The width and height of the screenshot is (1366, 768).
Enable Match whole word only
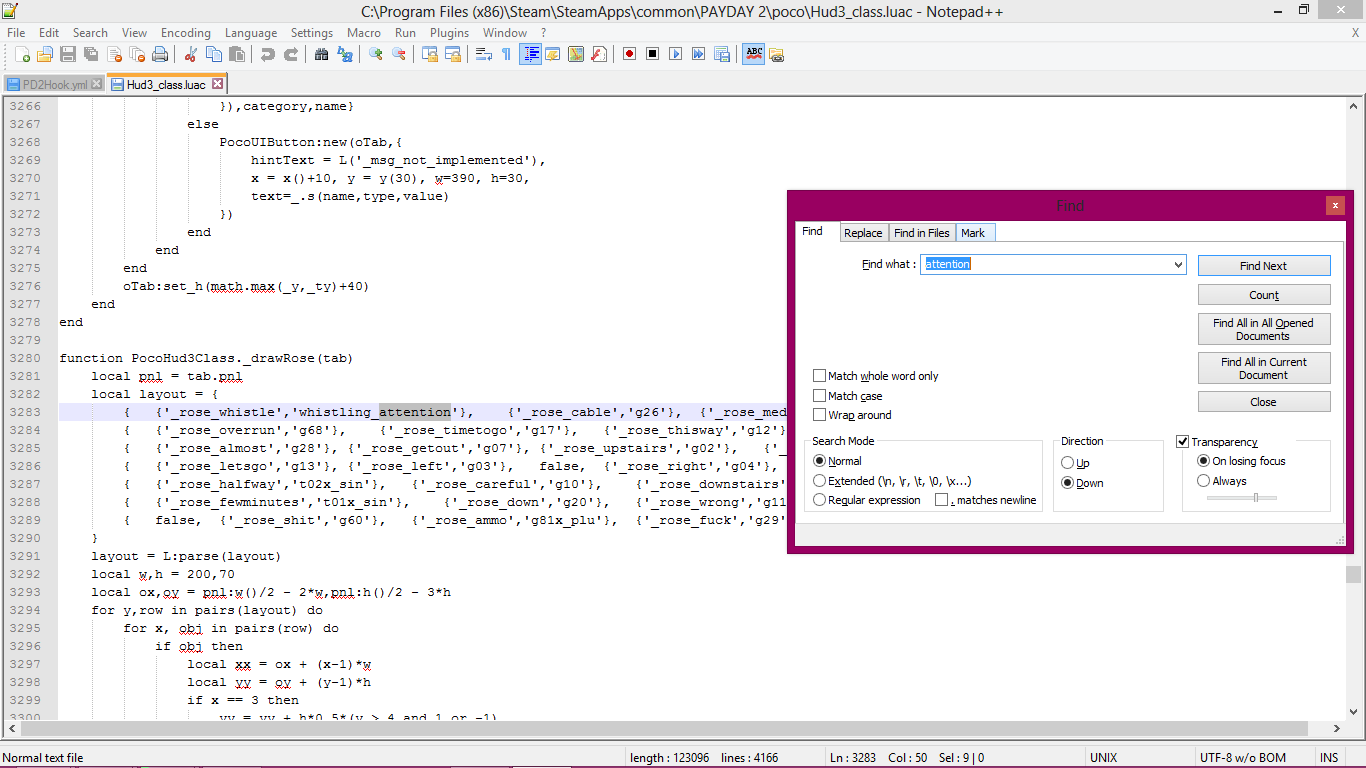point(820,376)
